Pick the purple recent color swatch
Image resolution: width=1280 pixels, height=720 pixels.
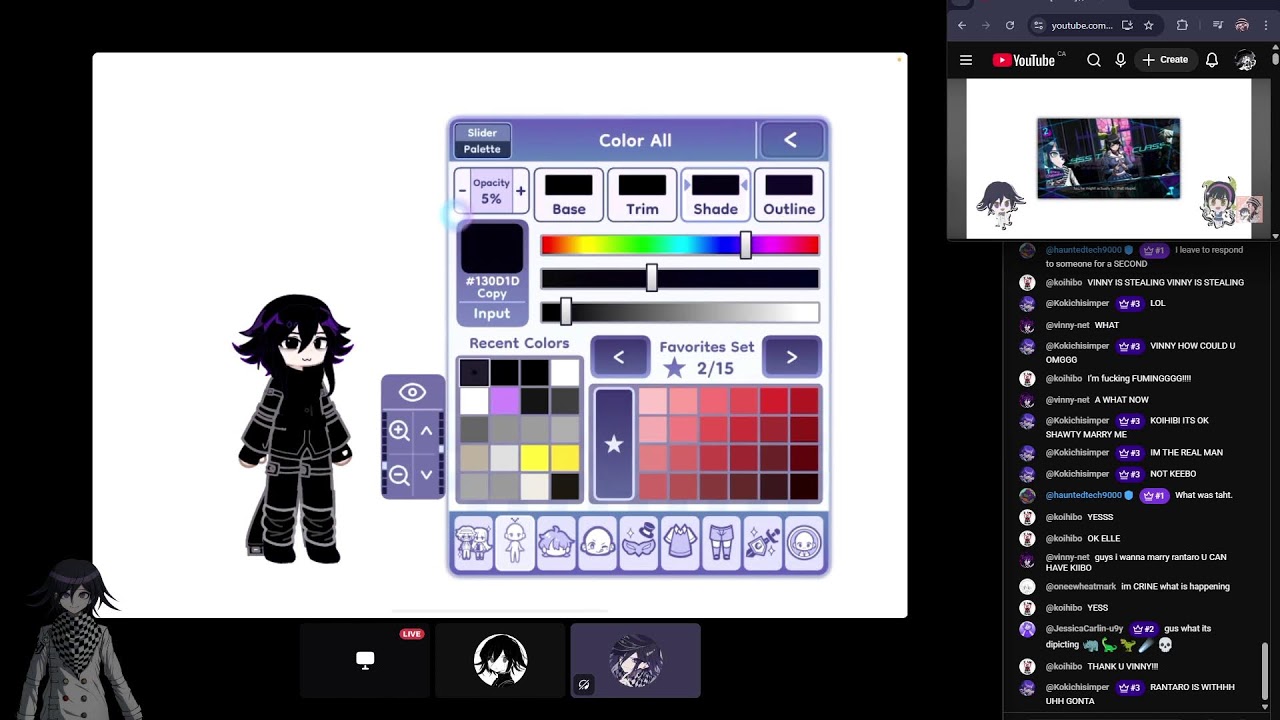[505, 401]
